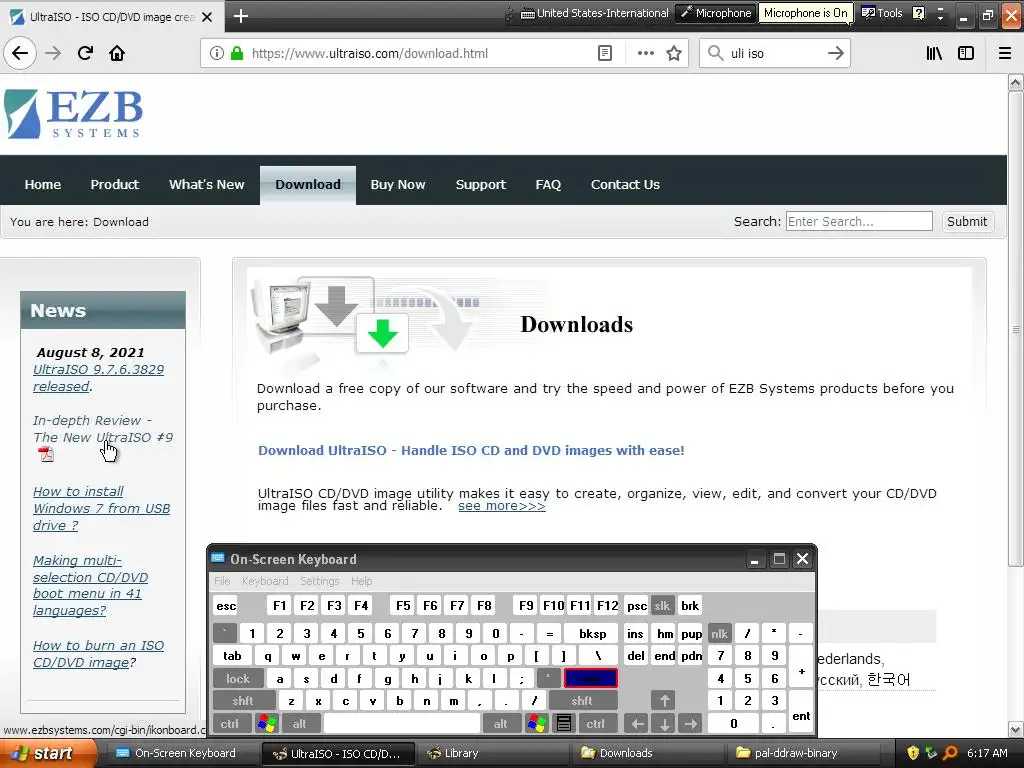Open United States-International keyboard layout selector
Viewport: 1024px width, 768px height.
(x=595, y=13)
